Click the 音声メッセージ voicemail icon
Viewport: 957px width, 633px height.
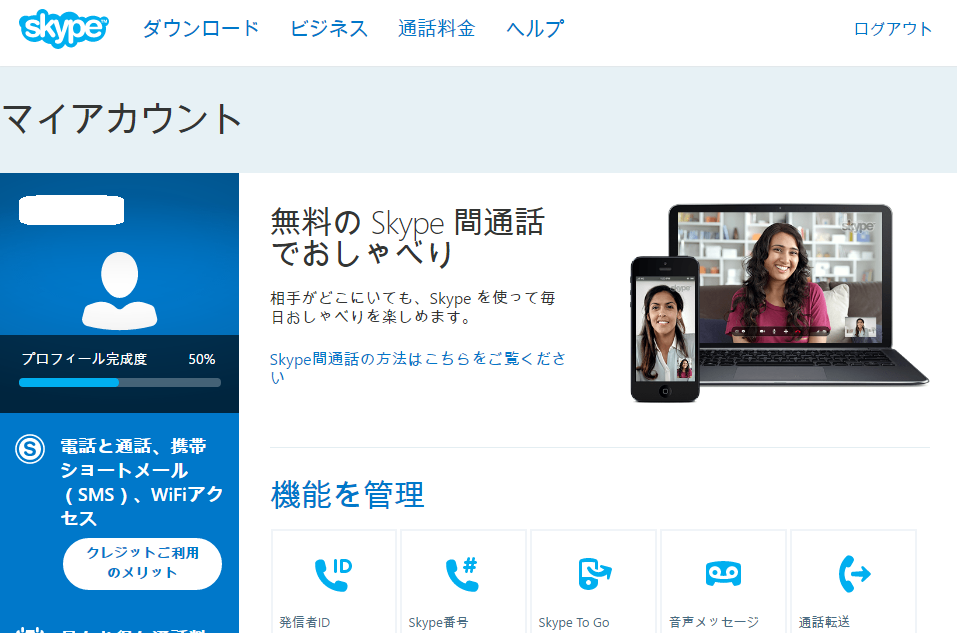click(x=723, y=574)
